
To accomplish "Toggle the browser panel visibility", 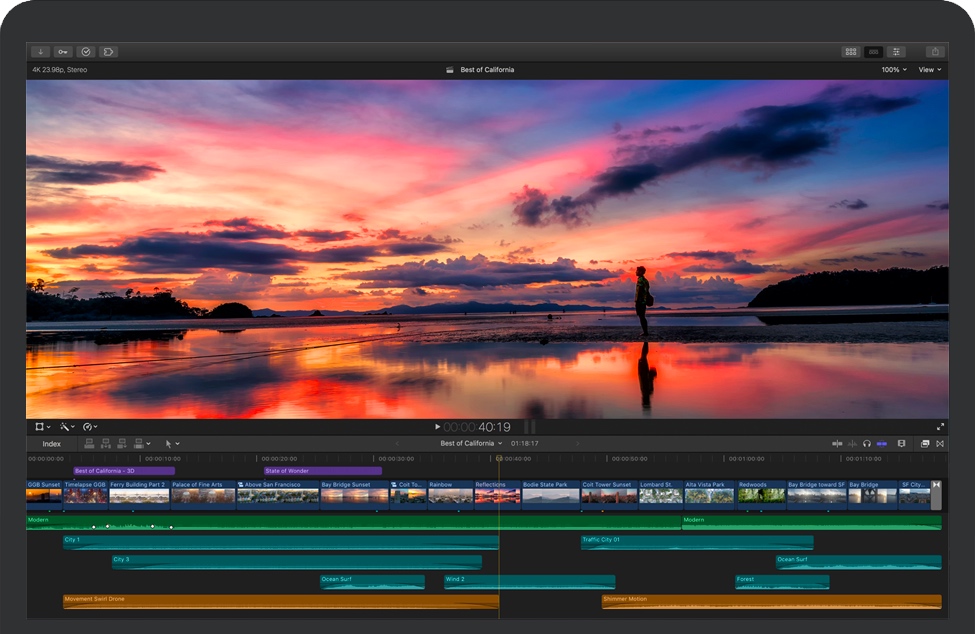I will [x=851, y=51].
